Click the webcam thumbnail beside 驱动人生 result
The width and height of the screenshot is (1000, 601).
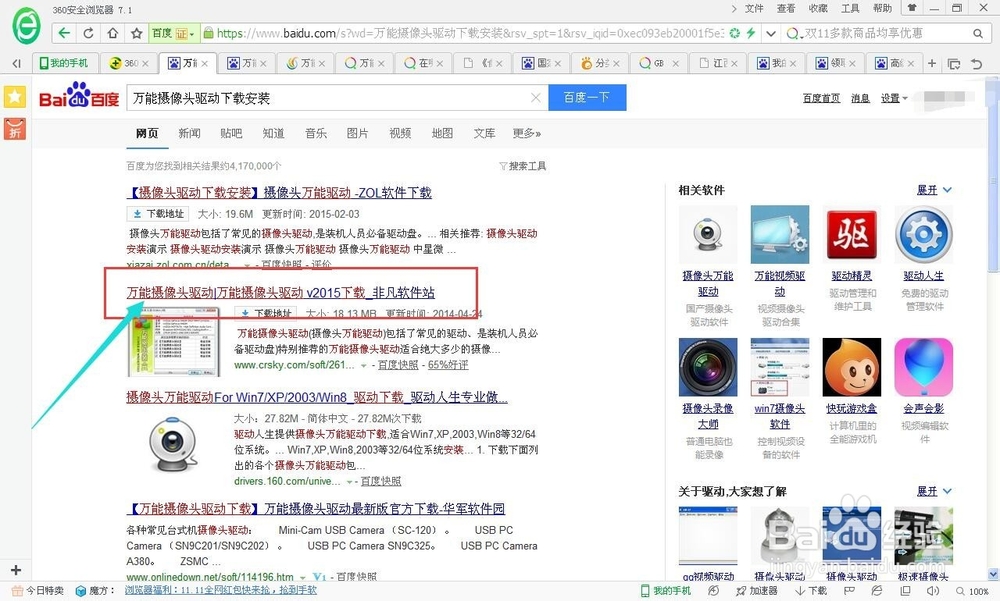173,443
